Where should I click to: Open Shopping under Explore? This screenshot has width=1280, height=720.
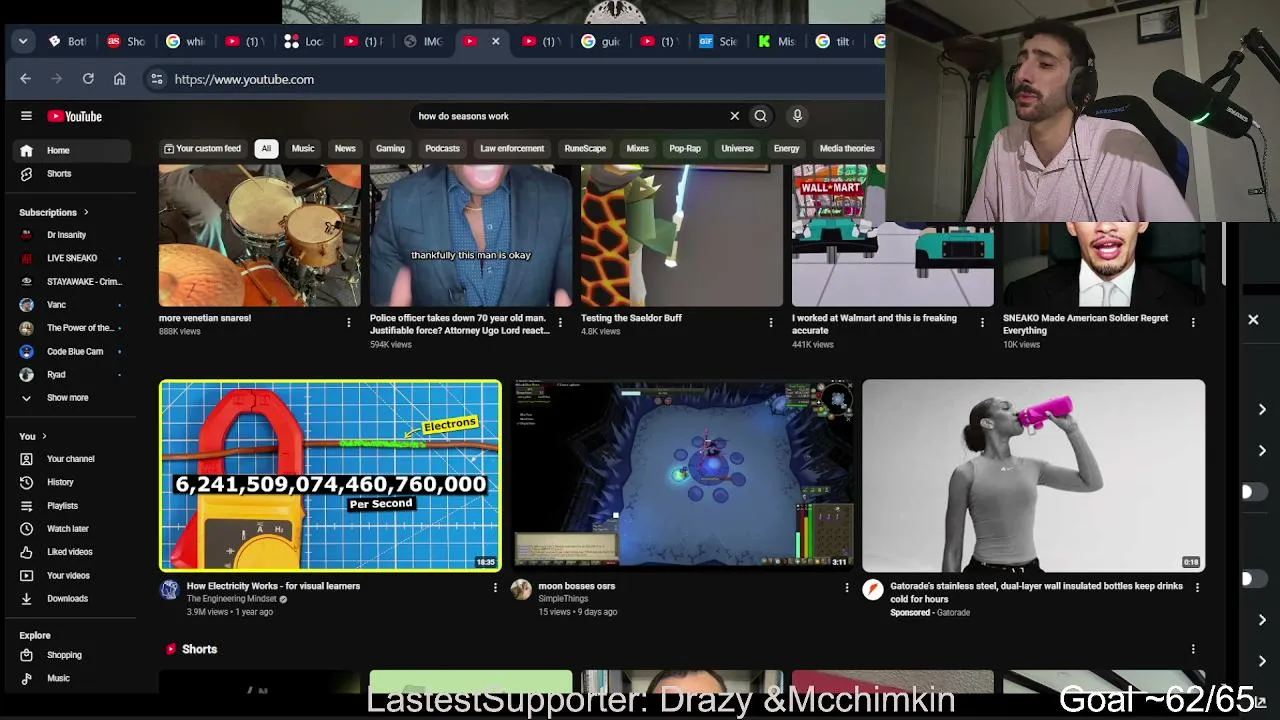[73, 655]
